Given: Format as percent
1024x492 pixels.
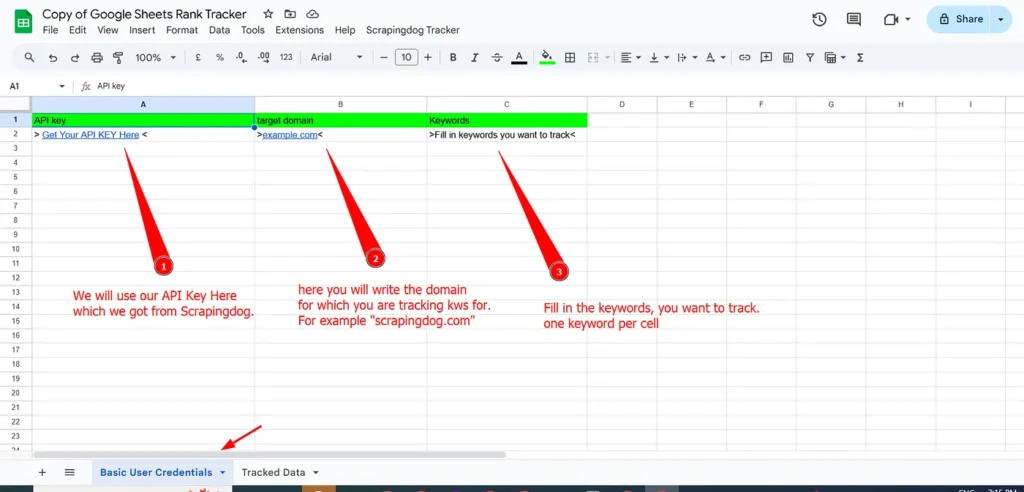Looking at the screenshot, I should point(220,57).
